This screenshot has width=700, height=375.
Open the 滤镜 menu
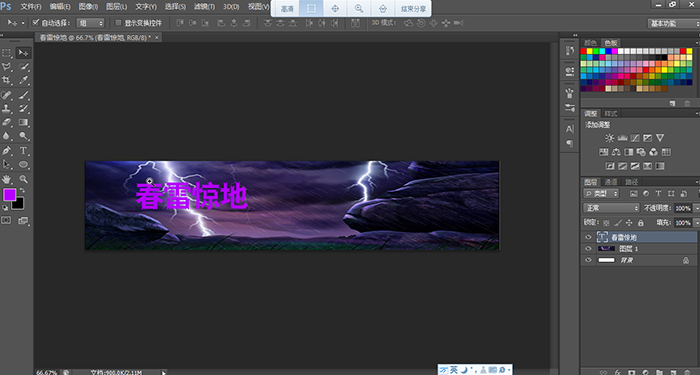click(x=204, y=7)
